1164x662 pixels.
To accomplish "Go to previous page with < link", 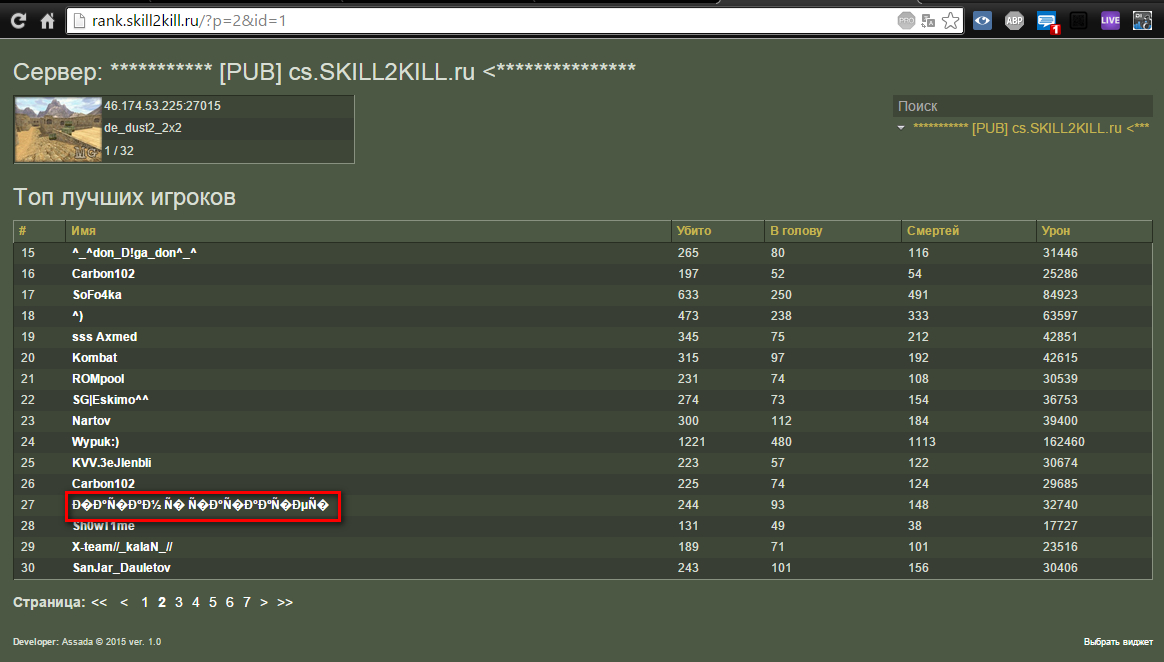I will coord(124,603).
